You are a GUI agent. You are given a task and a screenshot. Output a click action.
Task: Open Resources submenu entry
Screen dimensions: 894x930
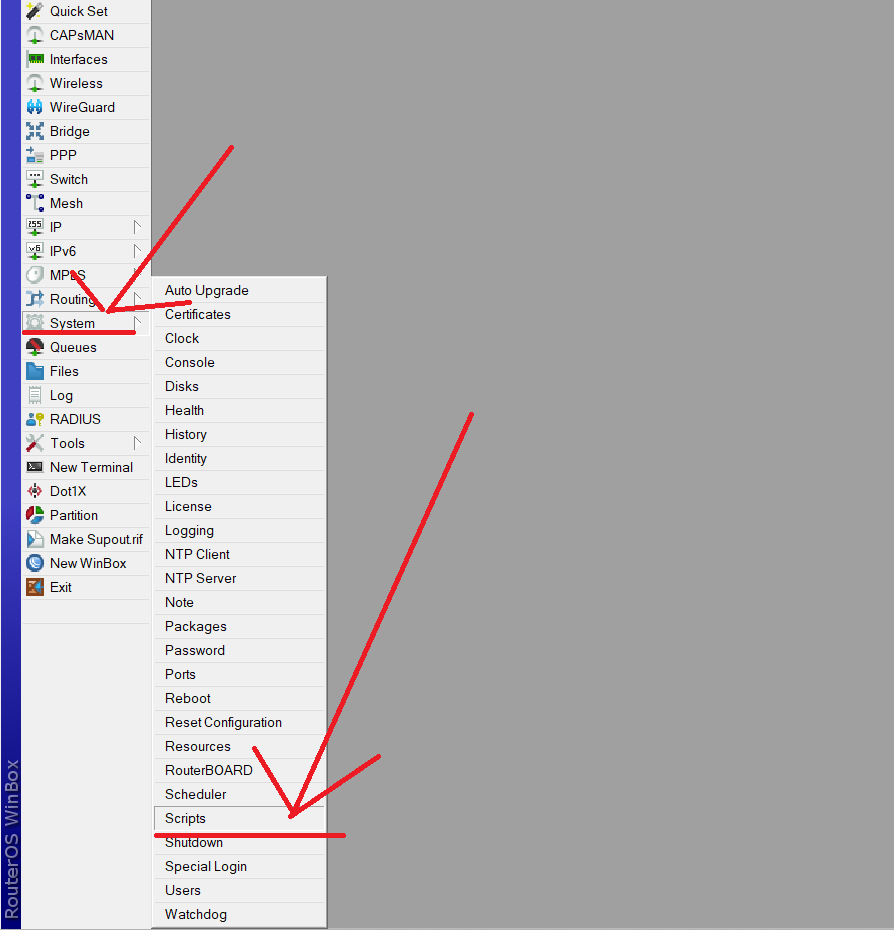click(x=240, y=747)
